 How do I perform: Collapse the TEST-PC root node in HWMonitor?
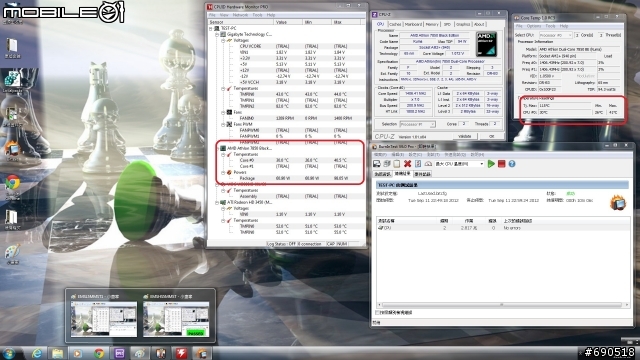[211, 28]
